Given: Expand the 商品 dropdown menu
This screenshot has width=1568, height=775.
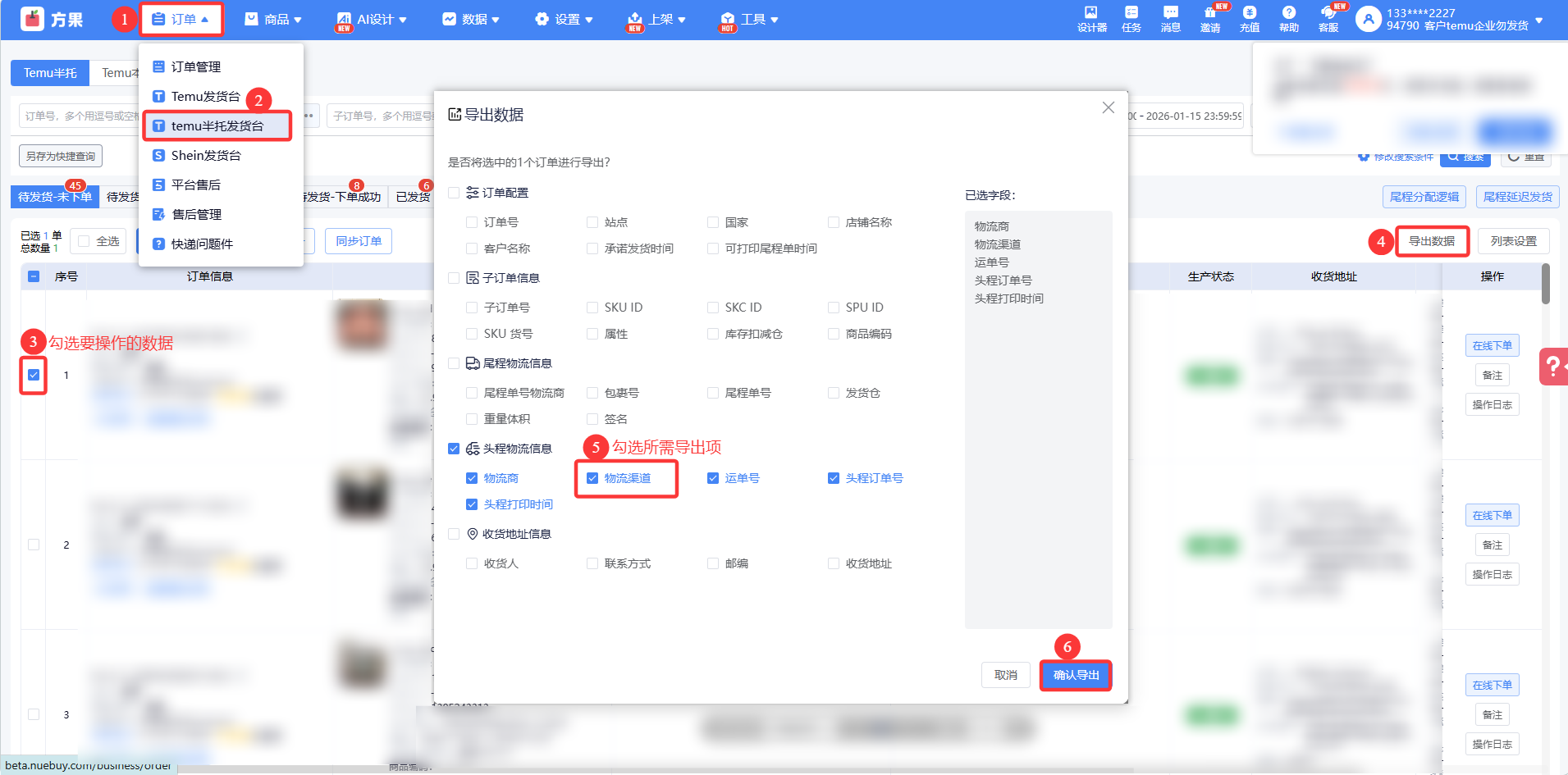Looking at the screenshot, I should tap(273, 19).
